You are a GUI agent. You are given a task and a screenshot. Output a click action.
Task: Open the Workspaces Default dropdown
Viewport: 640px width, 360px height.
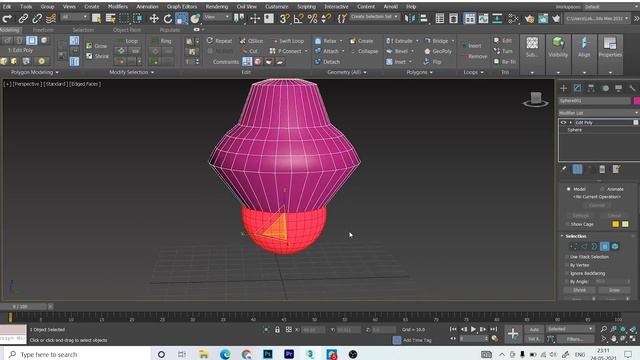[610, 7]
